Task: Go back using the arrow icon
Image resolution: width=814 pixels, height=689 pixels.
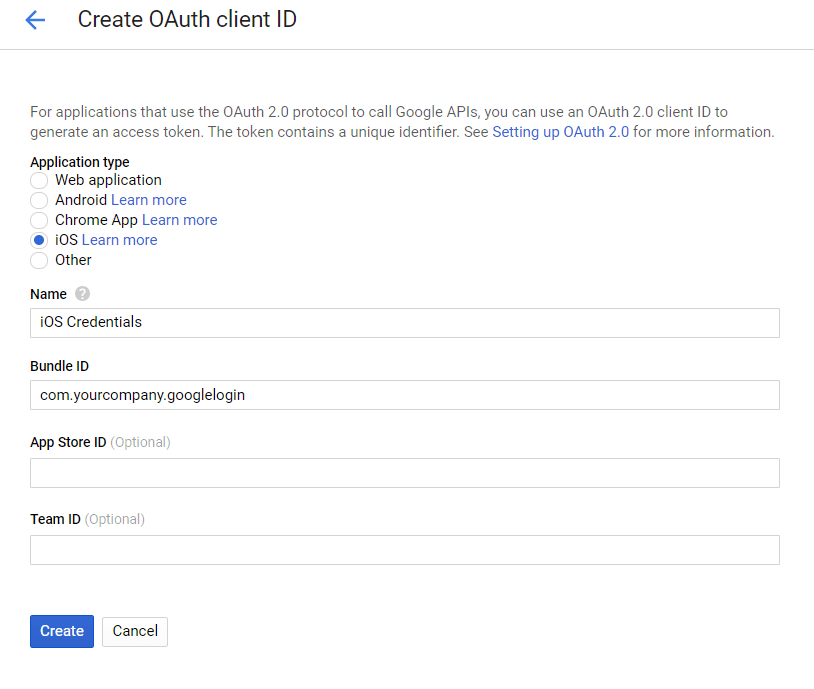Action: click(x=35, y=20)
